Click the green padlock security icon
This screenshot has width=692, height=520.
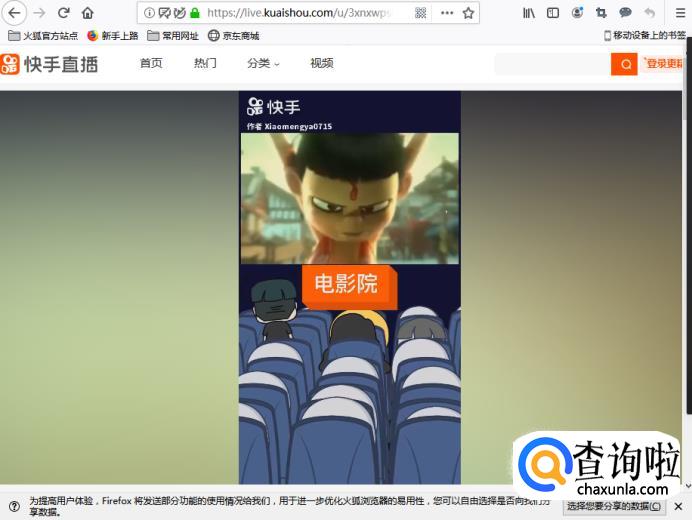point(195,13)
